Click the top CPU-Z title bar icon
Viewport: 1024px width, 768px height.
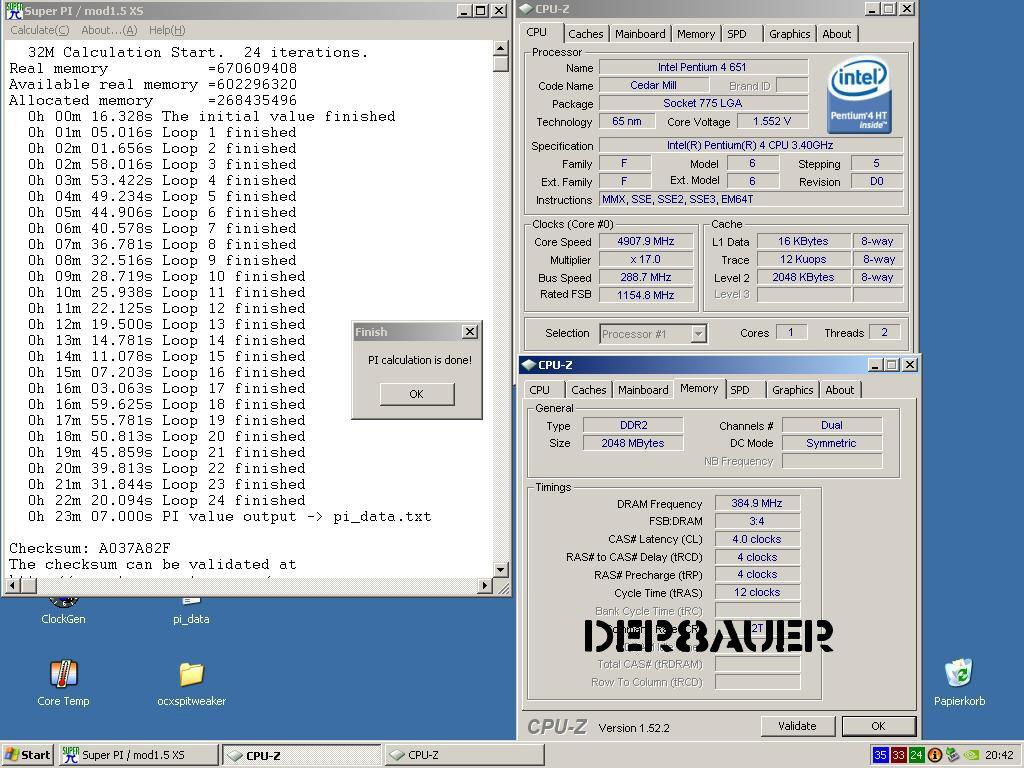526,9
